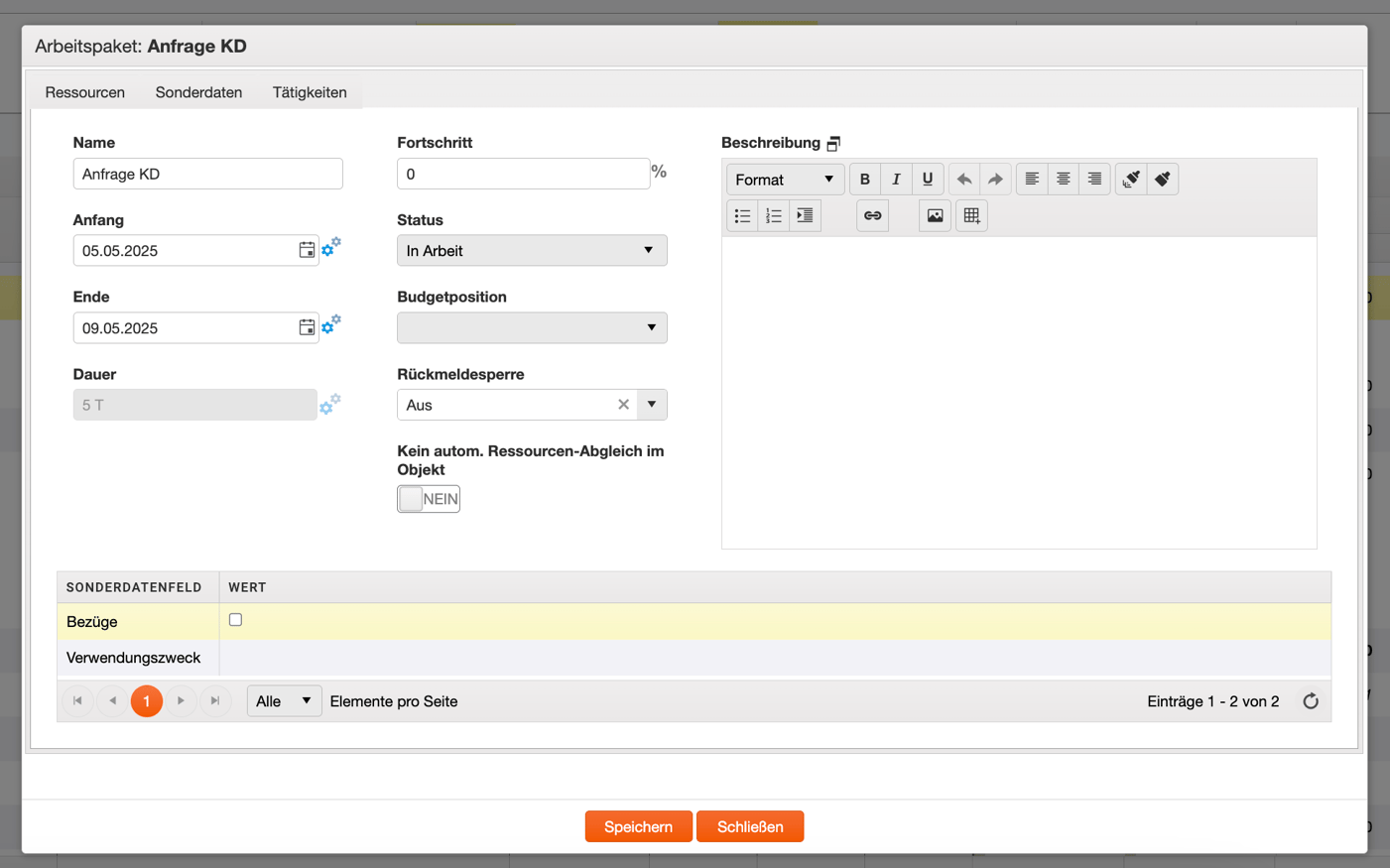Insert a table in description editor
1390x868 pixels.
click(971, 215)
